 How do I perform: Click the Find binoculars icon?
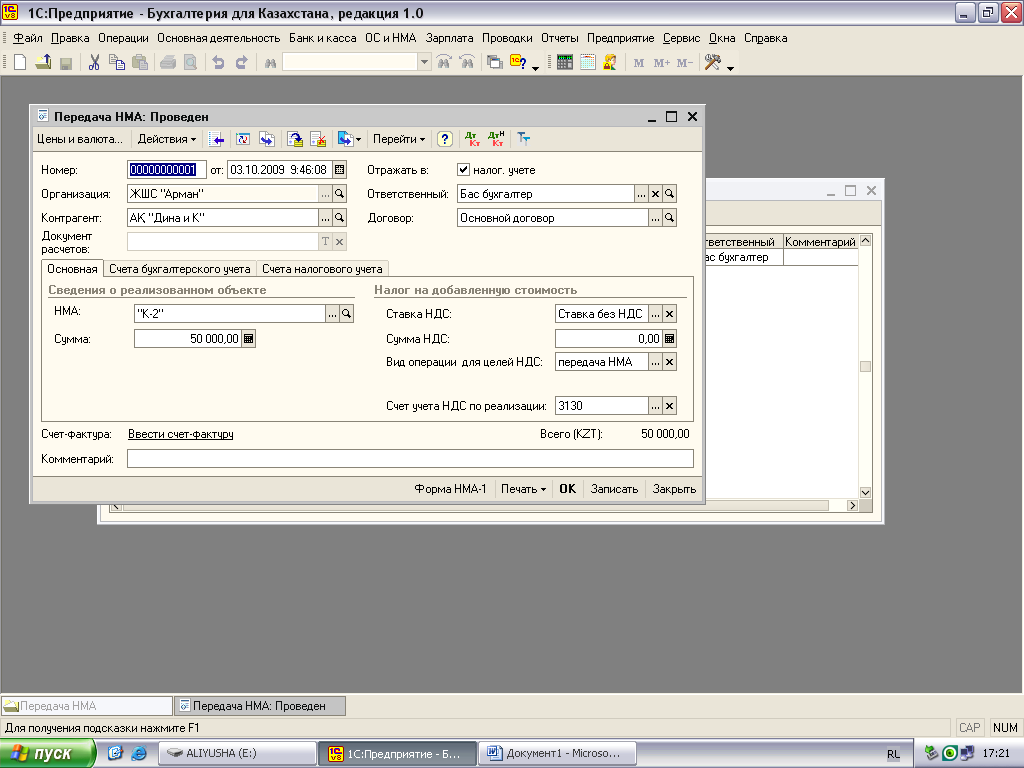click(x=270, y=63)
